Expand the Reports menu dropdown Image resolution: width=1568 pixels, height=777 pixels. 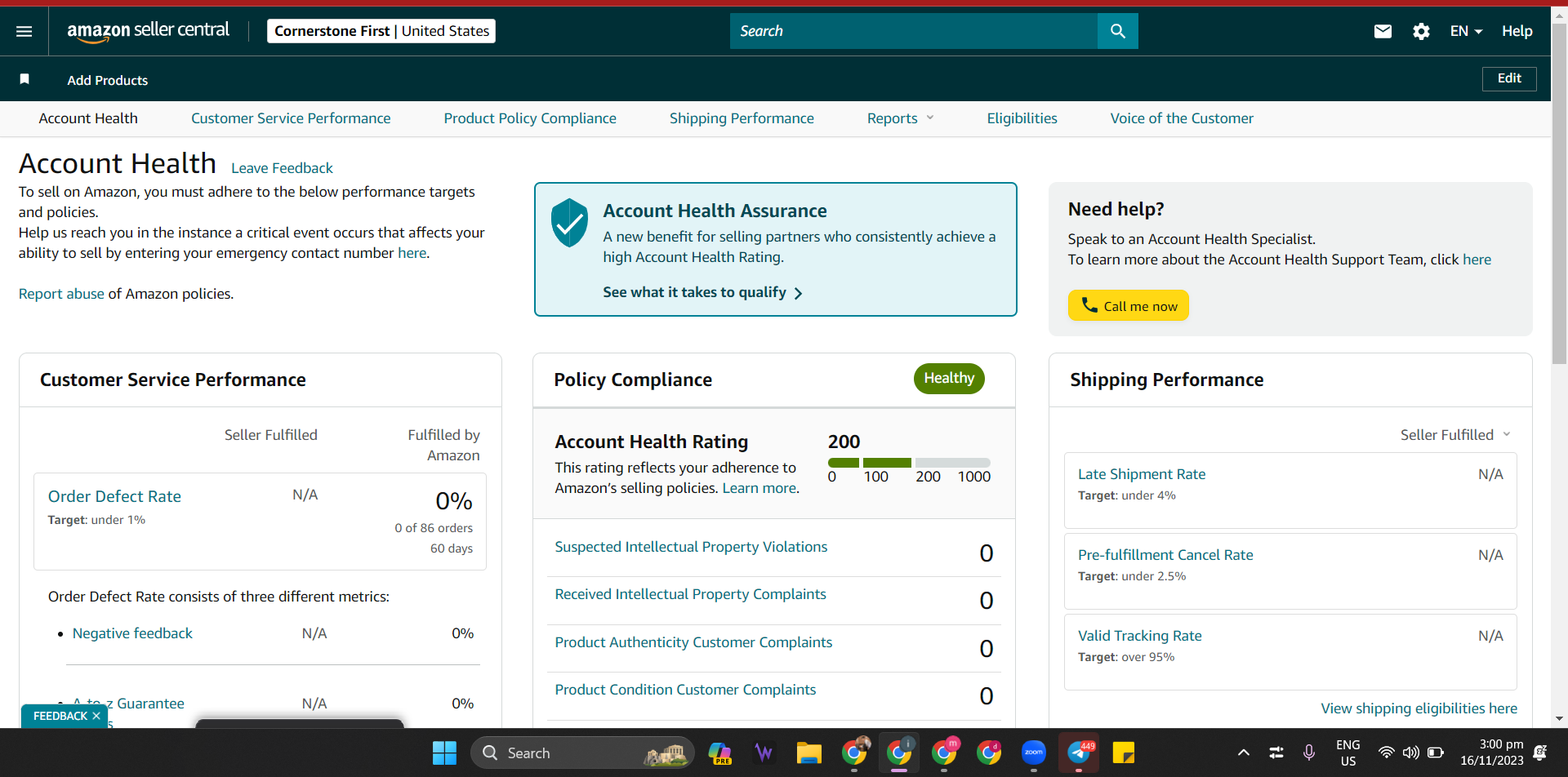[900, 118]
